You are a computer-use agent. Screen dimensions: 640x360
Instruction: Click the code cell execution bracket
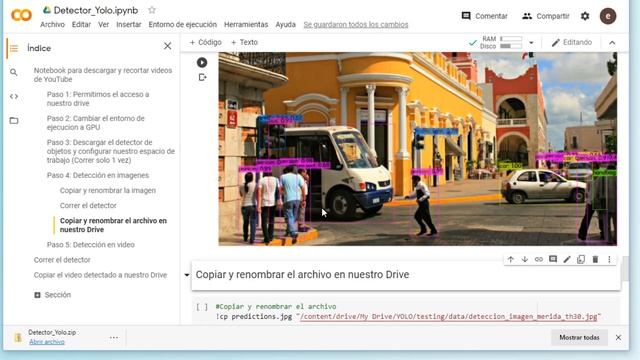point(202,307)
